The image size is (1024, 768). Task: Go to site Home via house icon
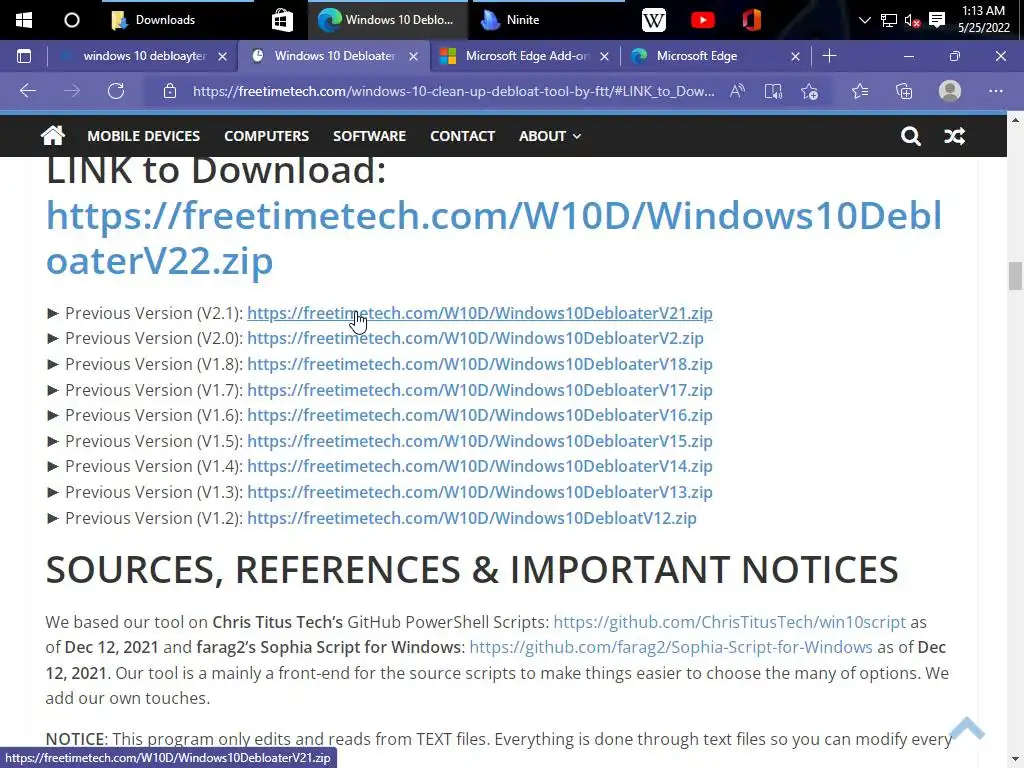coord(53,135)
